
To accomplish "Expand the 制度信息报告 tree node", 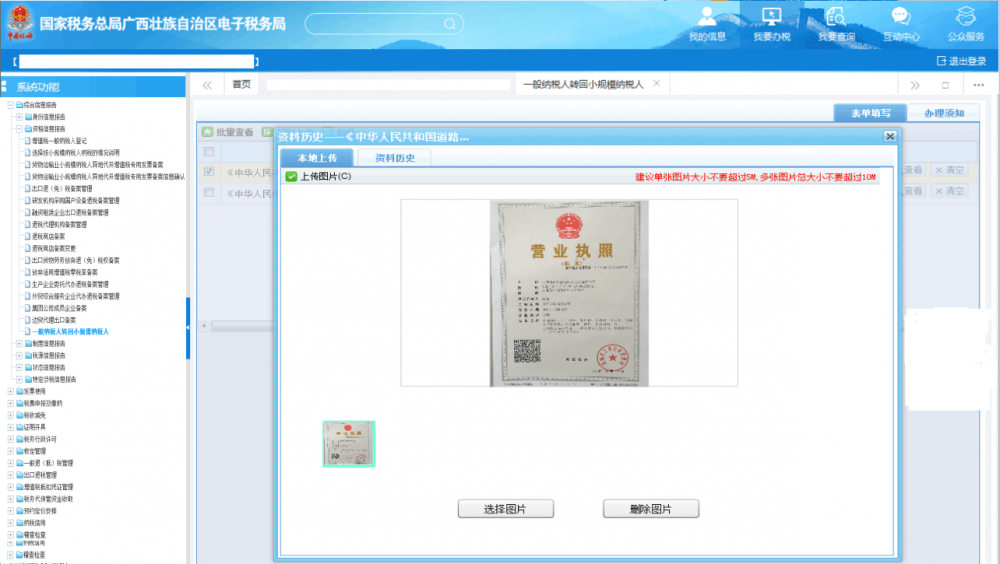I will click(18, 343).
